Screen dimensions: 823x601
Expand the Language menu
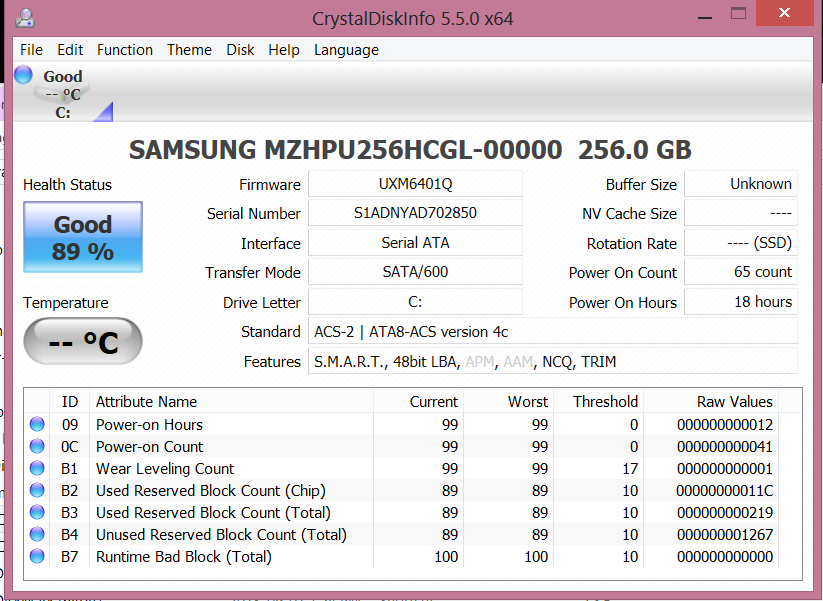[346, 50]
